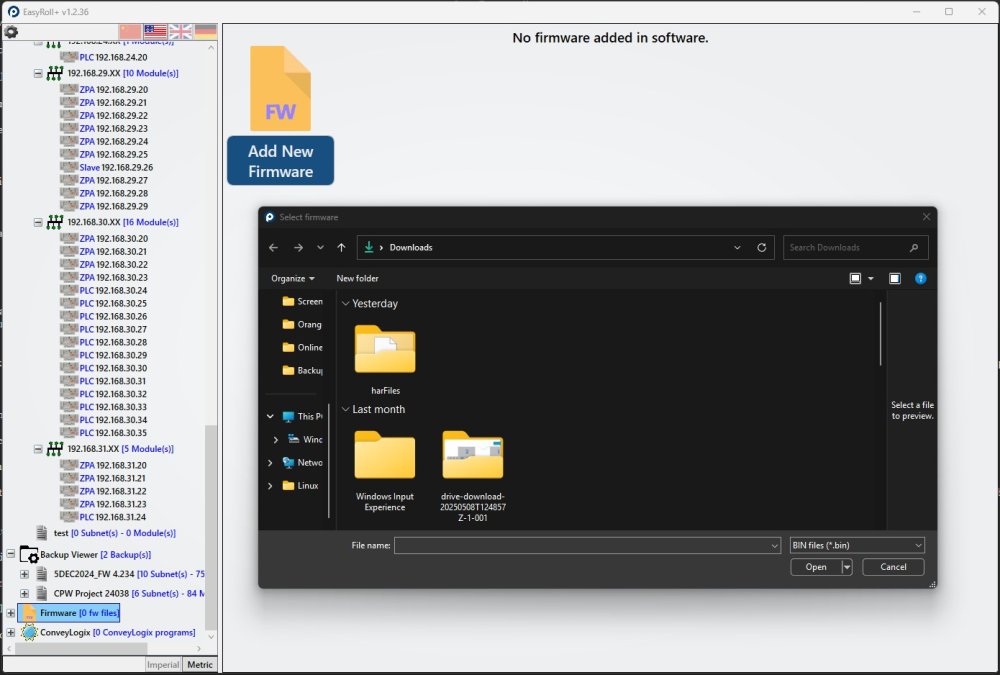This screenshot has width=1000, height=675.
Task: Click the blue help icon in dialog
Action: coord(921,278)
